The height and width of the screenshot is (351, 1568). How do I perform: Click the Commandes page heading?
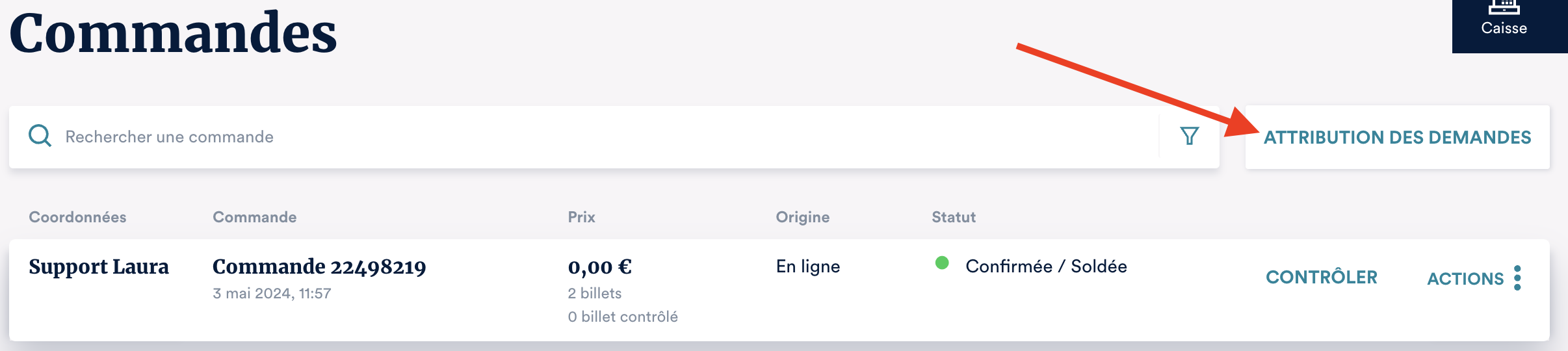pos(173,32)
